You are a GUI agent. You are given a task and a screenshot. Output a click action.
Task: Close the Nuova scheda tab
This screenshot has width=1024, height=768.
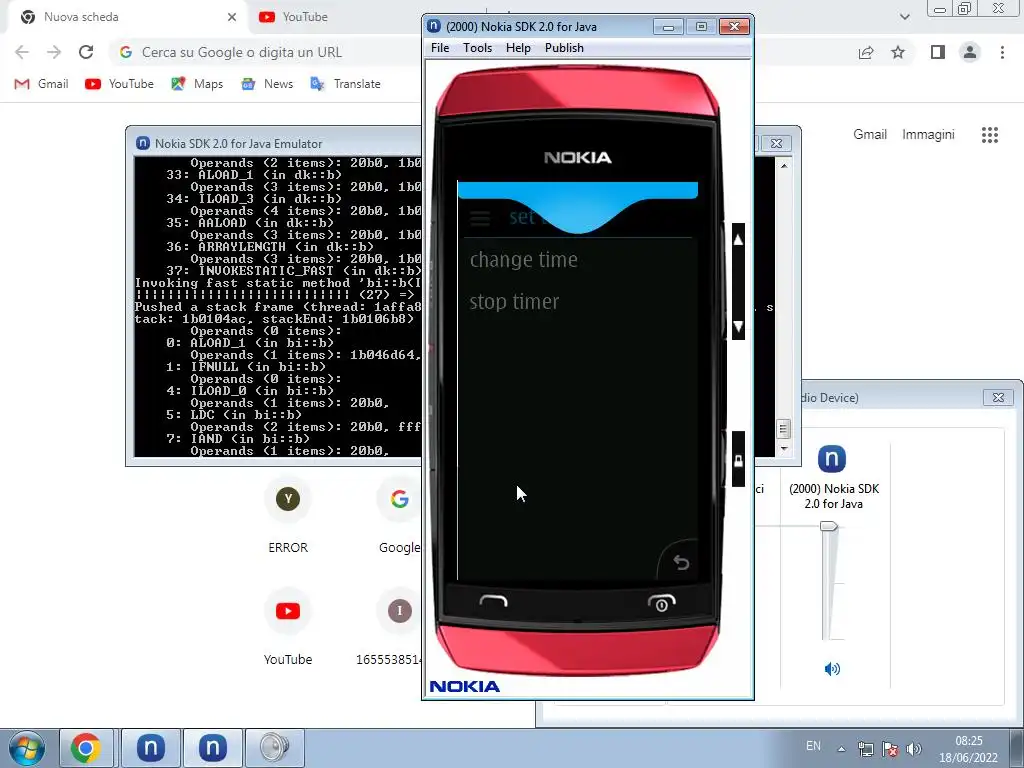point(232,17)
